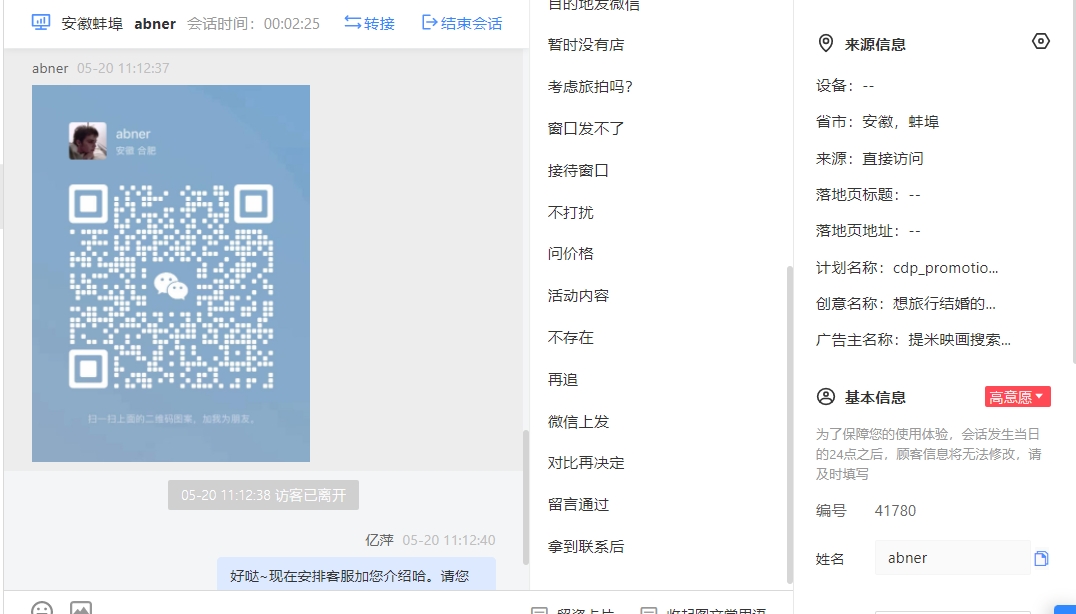
Task: Click the 访客已离开 system notice
Action: tap(263, 495)
